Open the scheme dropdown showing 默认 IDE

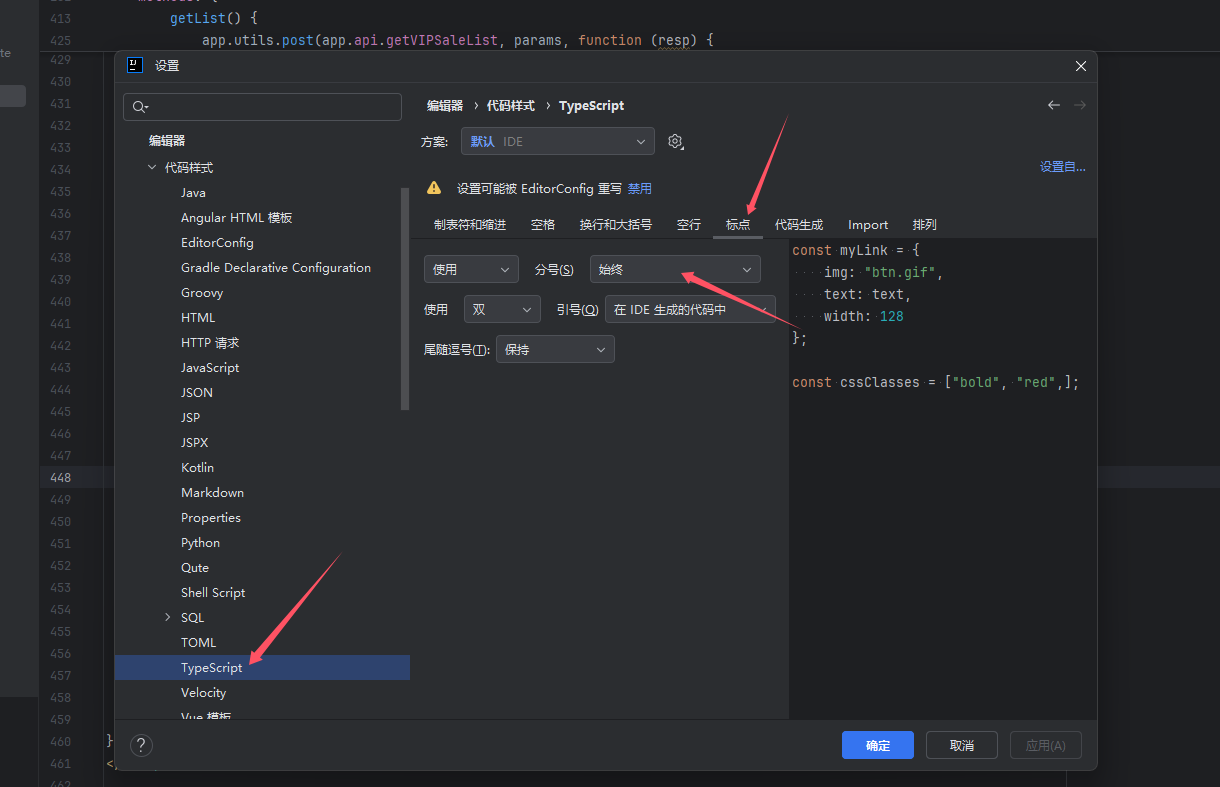pyautogui.click(x=557, y=142)
